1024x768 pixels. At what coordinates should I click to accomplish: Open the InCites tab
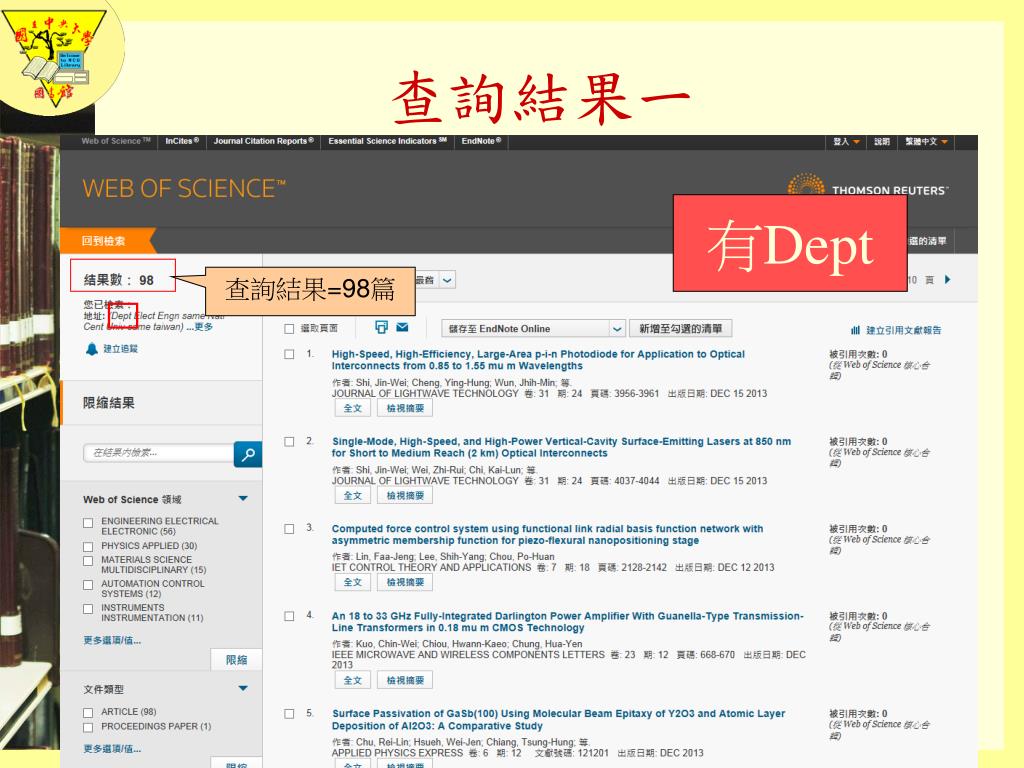point(182,141)
